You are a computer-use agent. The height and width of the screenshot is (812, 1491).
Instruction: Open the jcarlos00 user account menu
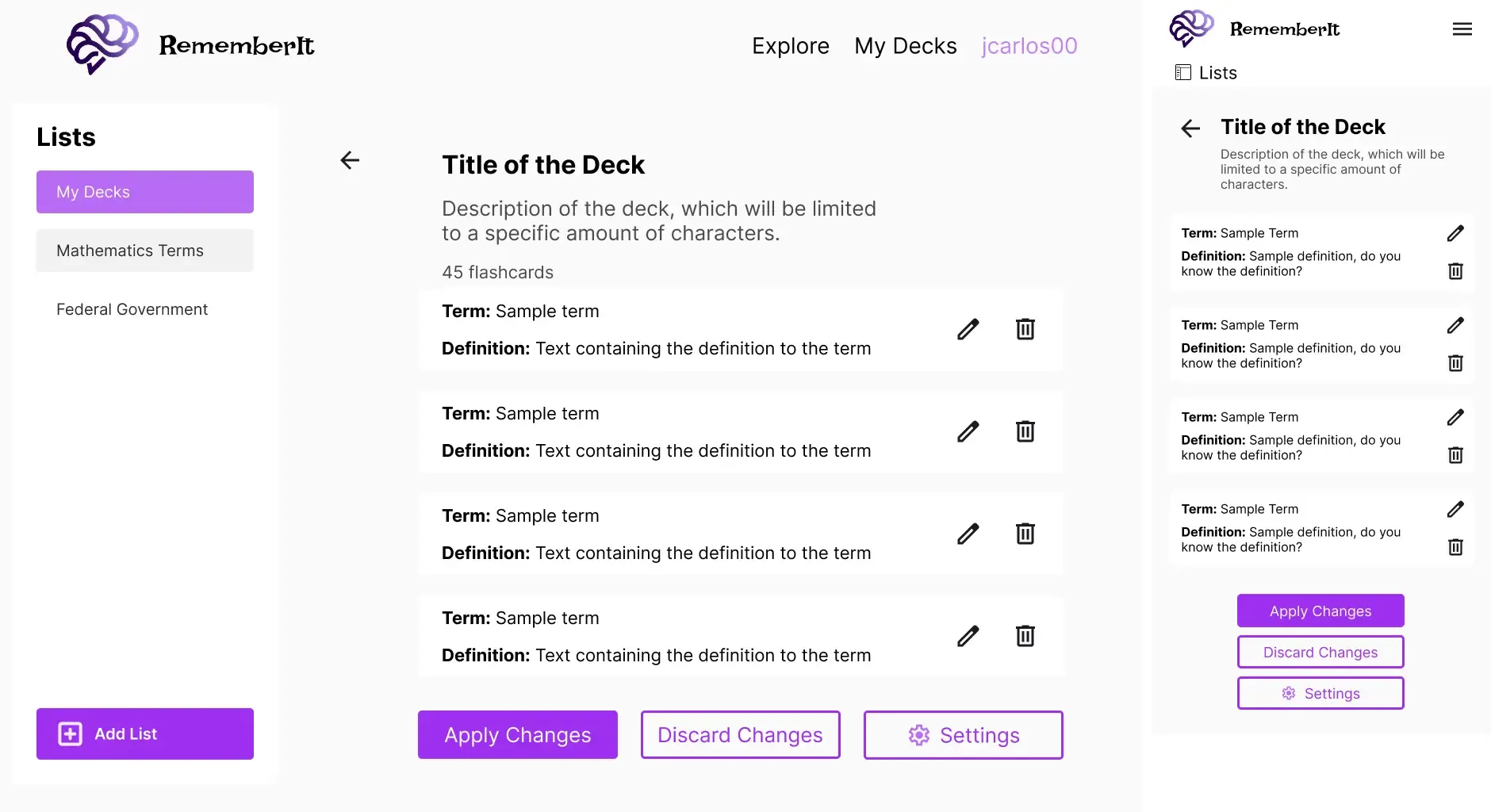pos(1029,46)
